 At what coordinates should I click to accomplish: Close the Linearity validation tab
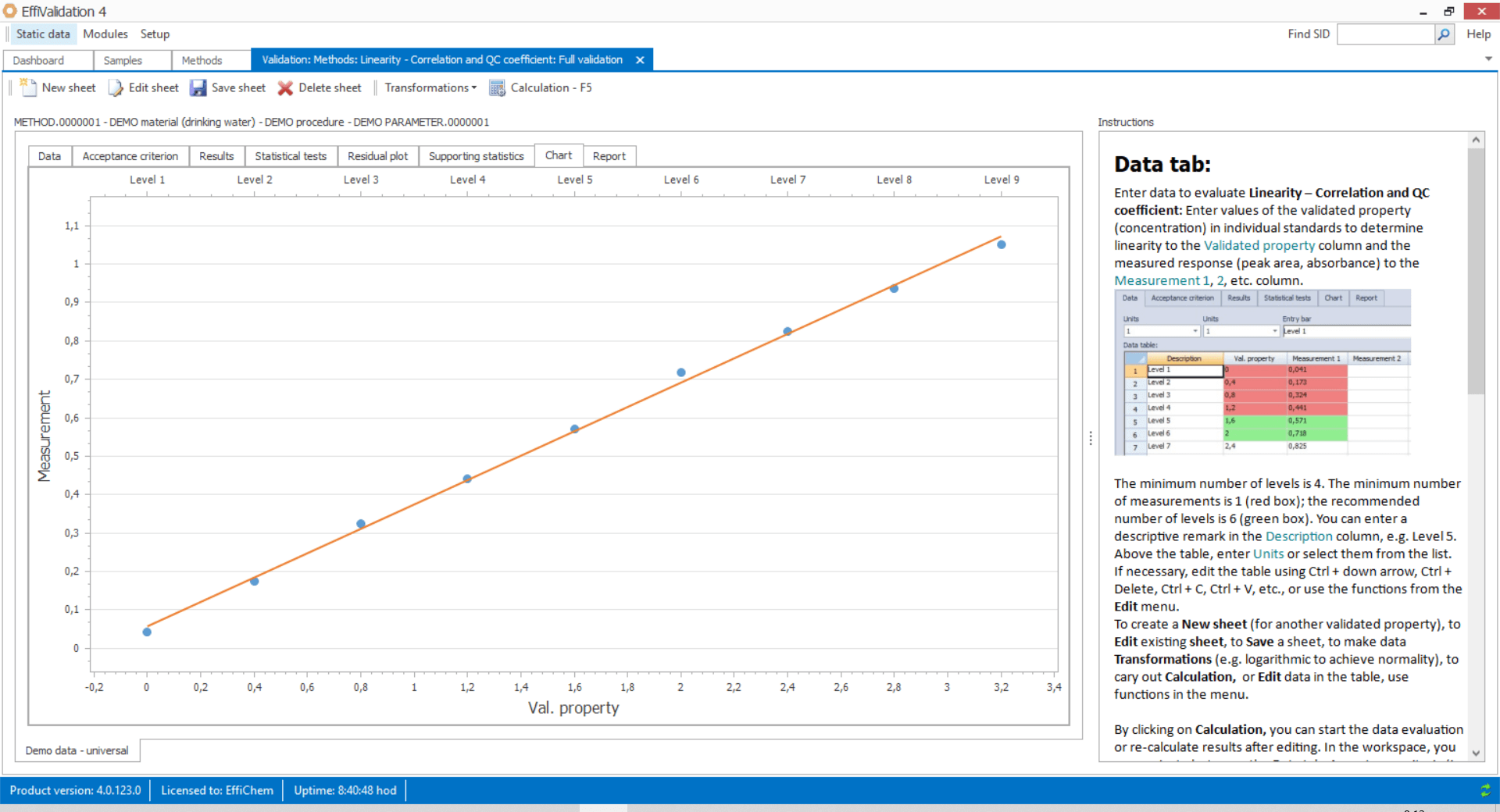pos(640,59)
